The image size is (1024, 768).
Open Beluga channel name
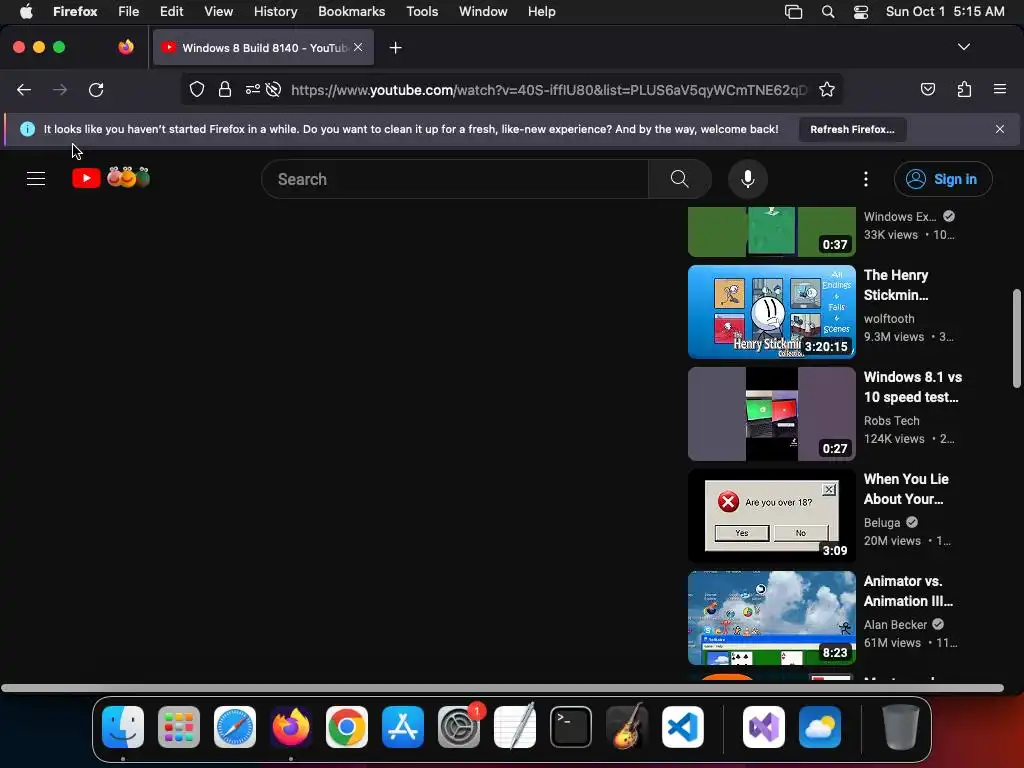click(x=882, y=522)
